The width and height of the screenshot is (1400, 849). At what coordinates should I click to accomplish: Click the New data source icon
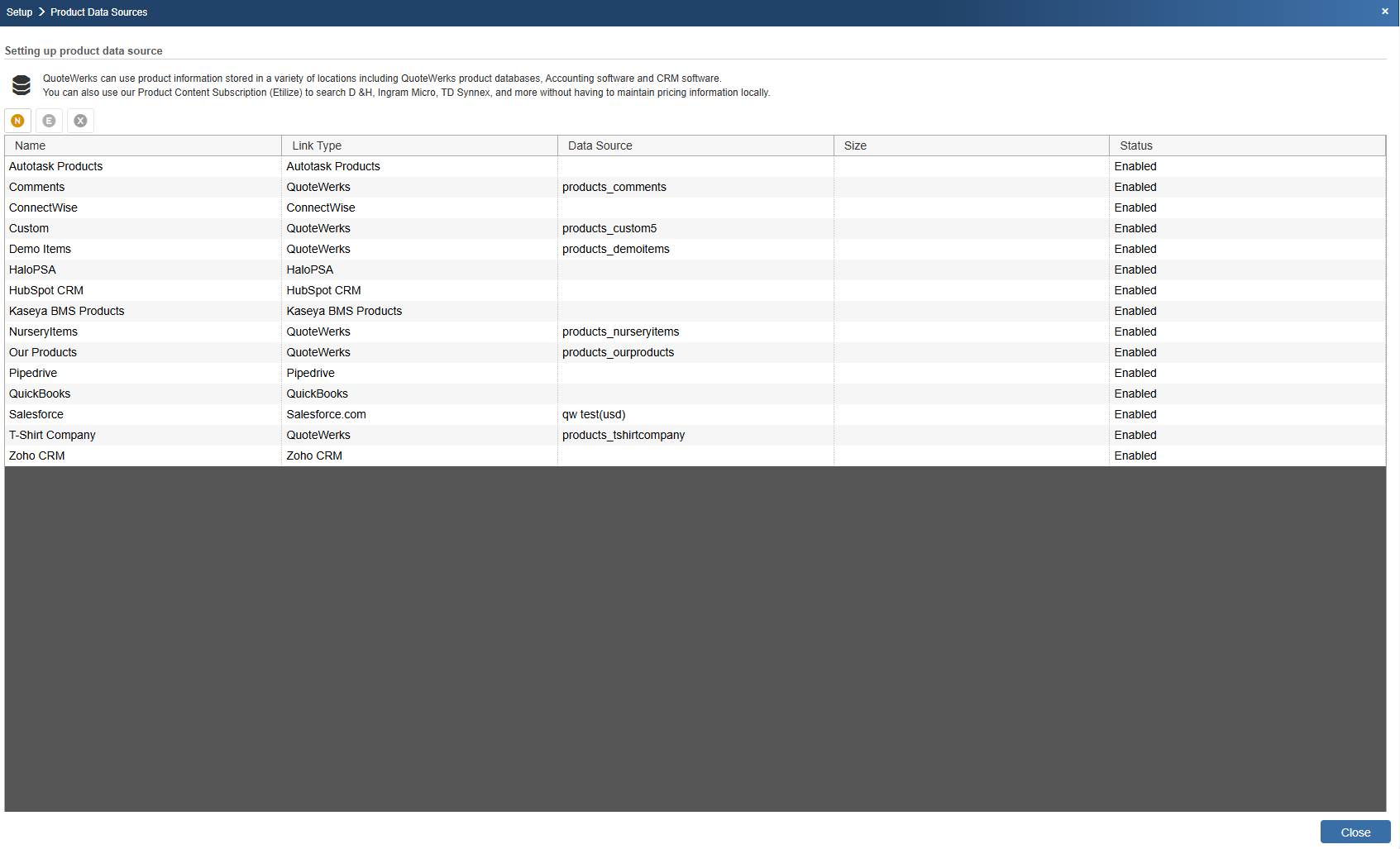18,121
